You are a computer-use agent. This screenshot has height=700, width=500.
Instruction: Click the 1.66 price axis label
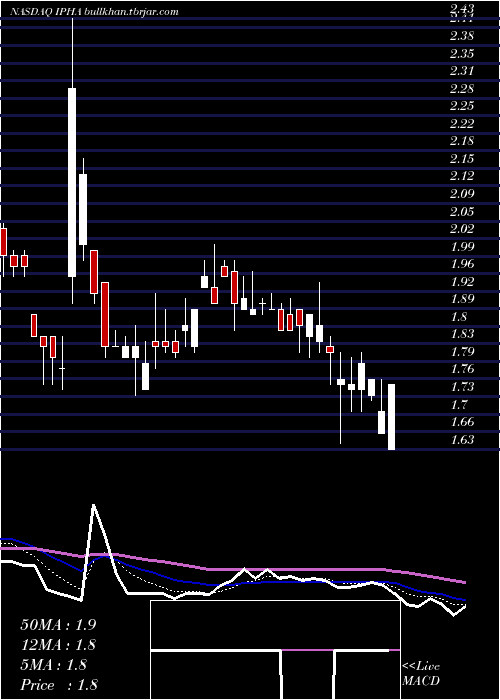point(461,422)
